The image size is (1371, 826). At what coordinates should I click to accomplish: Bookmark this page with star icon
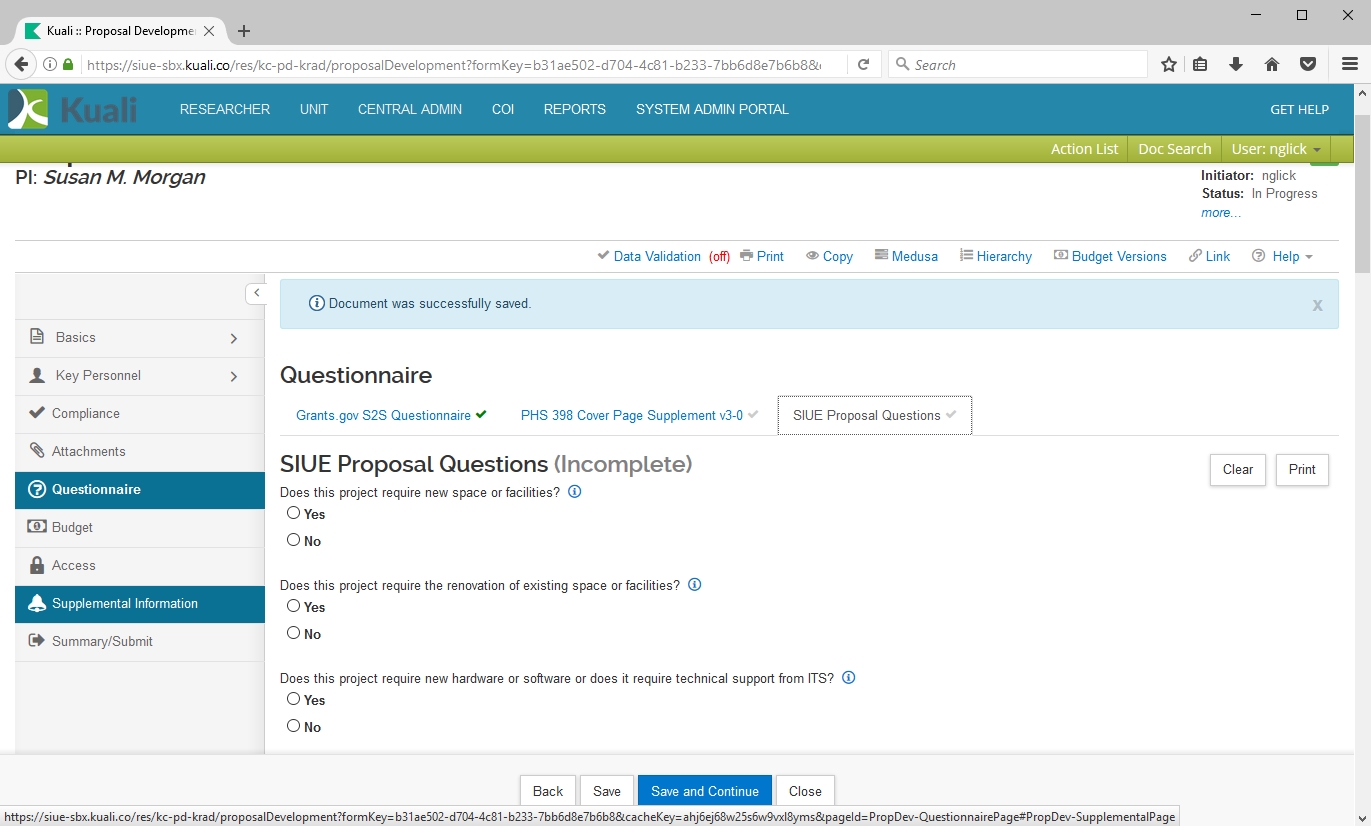coord(1168,65)
